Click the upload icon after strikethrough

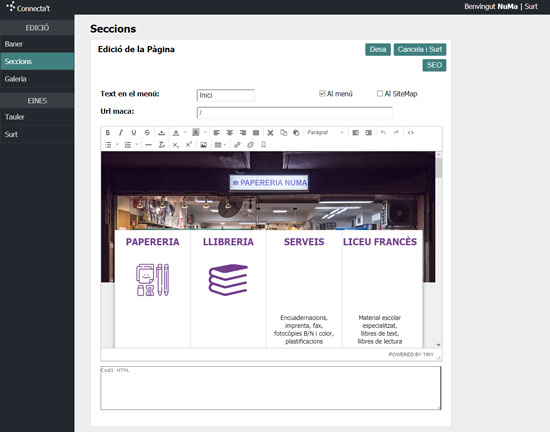pyautogui.click(x=161, y=133)
